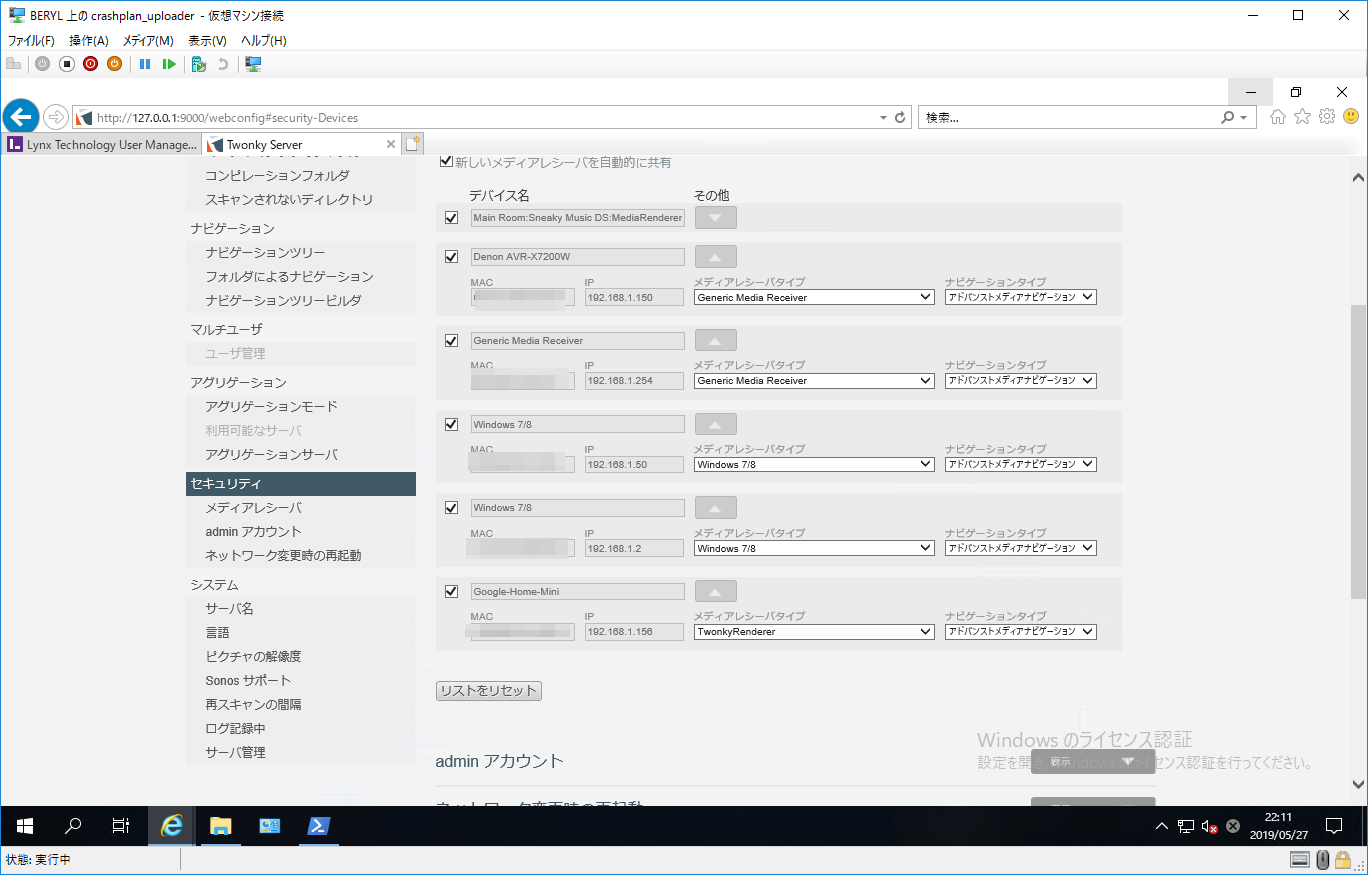Toggle checkbox for Windows 7/8 device at 192.168.1.2
Image resolution: width=1368 pixels, height=875 pixels.
[451, 507]
